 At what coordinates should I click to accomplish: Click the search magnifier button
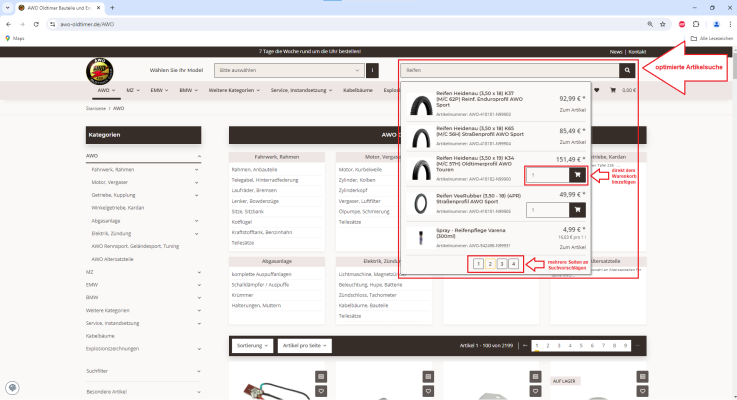point(627,71)
